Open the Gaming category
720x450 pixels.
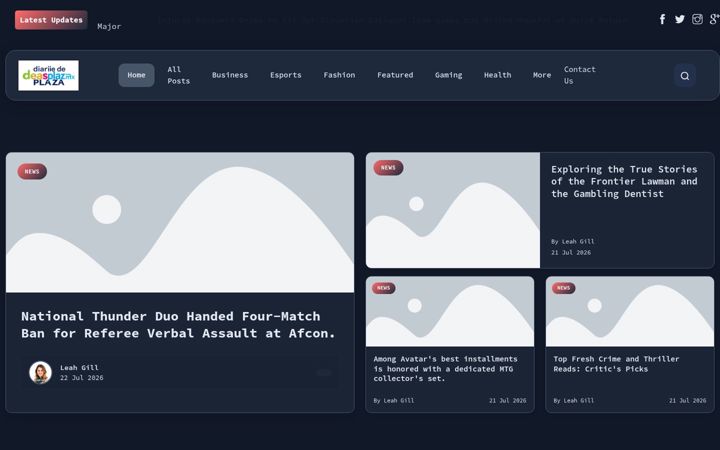[x=449, y=75]
